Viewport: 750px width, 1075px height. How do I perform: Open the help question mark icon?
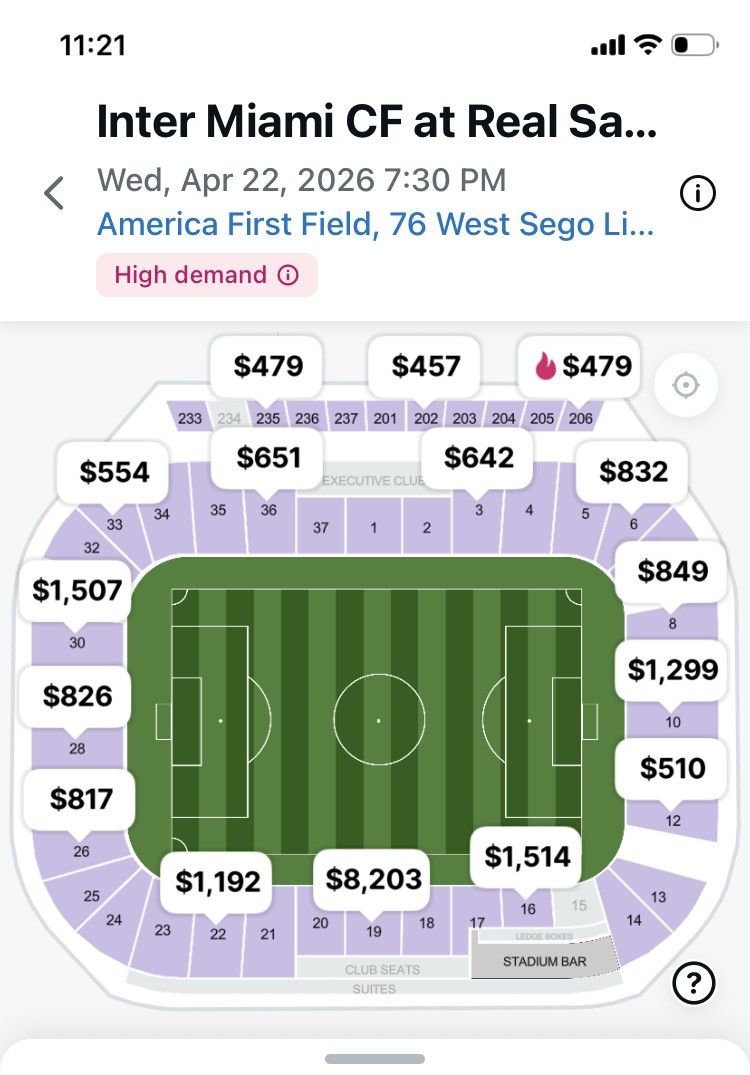[x=694, y=984]
